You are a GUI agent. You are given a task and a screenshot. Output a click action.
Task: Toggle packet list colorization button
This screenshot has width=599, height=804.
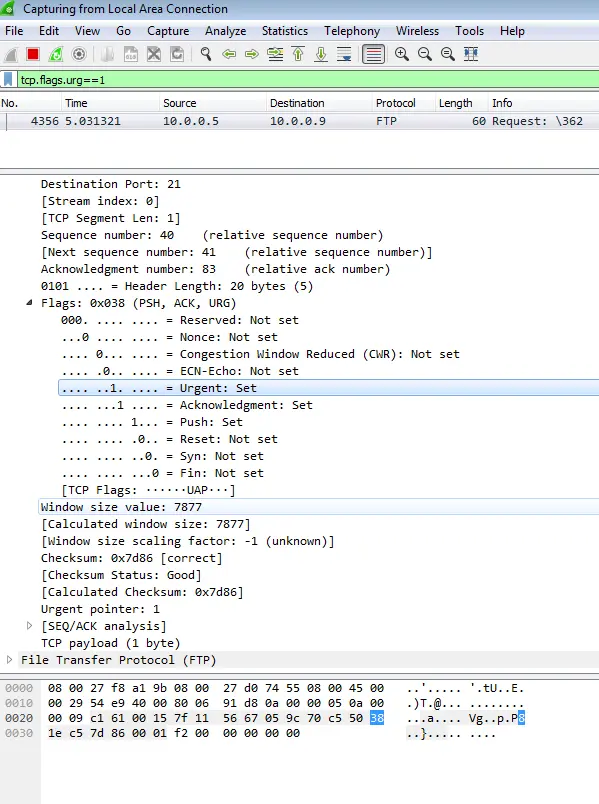point(373,54)
